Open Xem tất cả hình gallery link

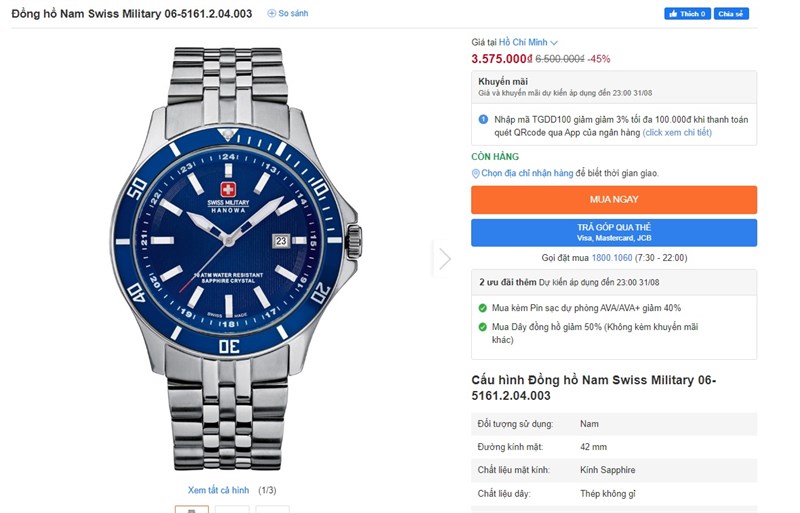click(218, 490)
